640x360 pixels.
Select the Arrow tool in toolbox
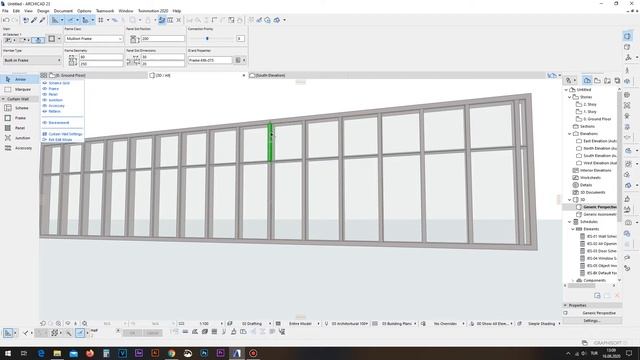(x=19, y=79)
